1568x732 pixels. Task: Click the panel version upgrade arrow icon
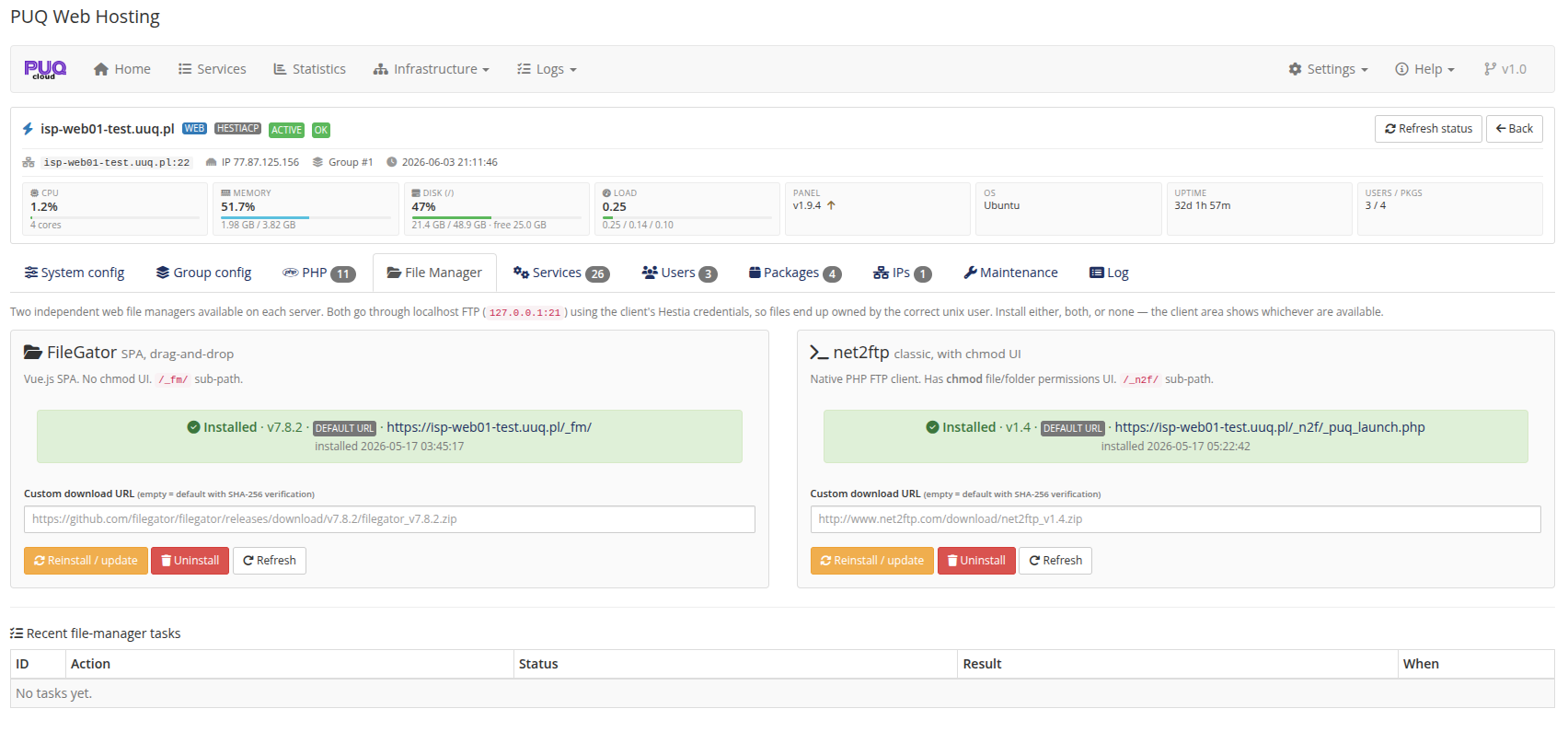831,205
